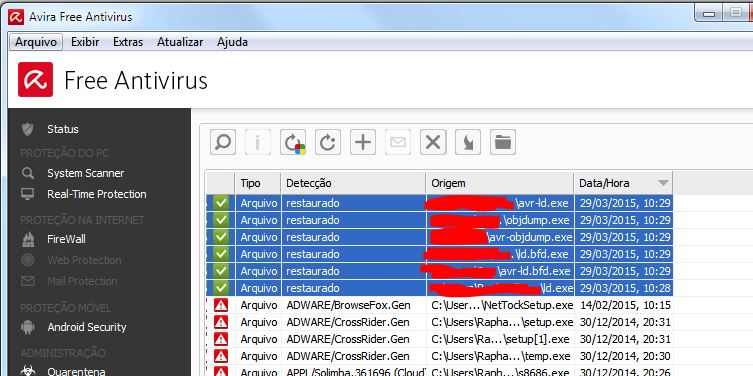Click the monitor icon beside Real-Time Protection
The height and width of the screenshot is (376, 753).
28,194
